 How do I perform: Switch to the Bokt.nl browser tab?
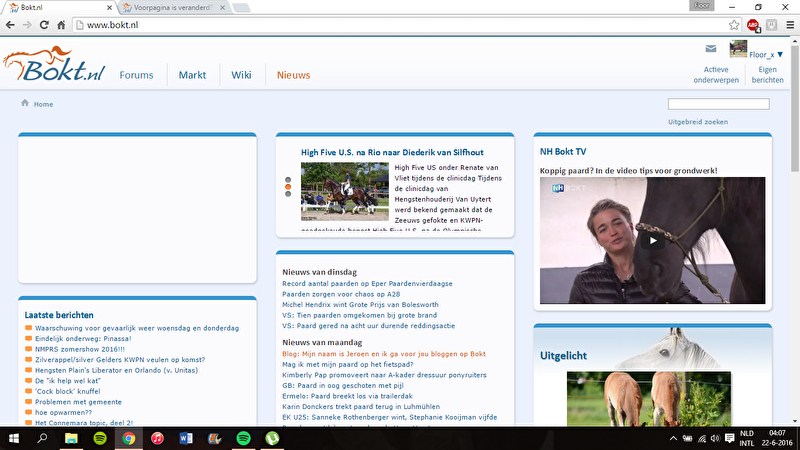pyautogui.click(x=59, y=8)
